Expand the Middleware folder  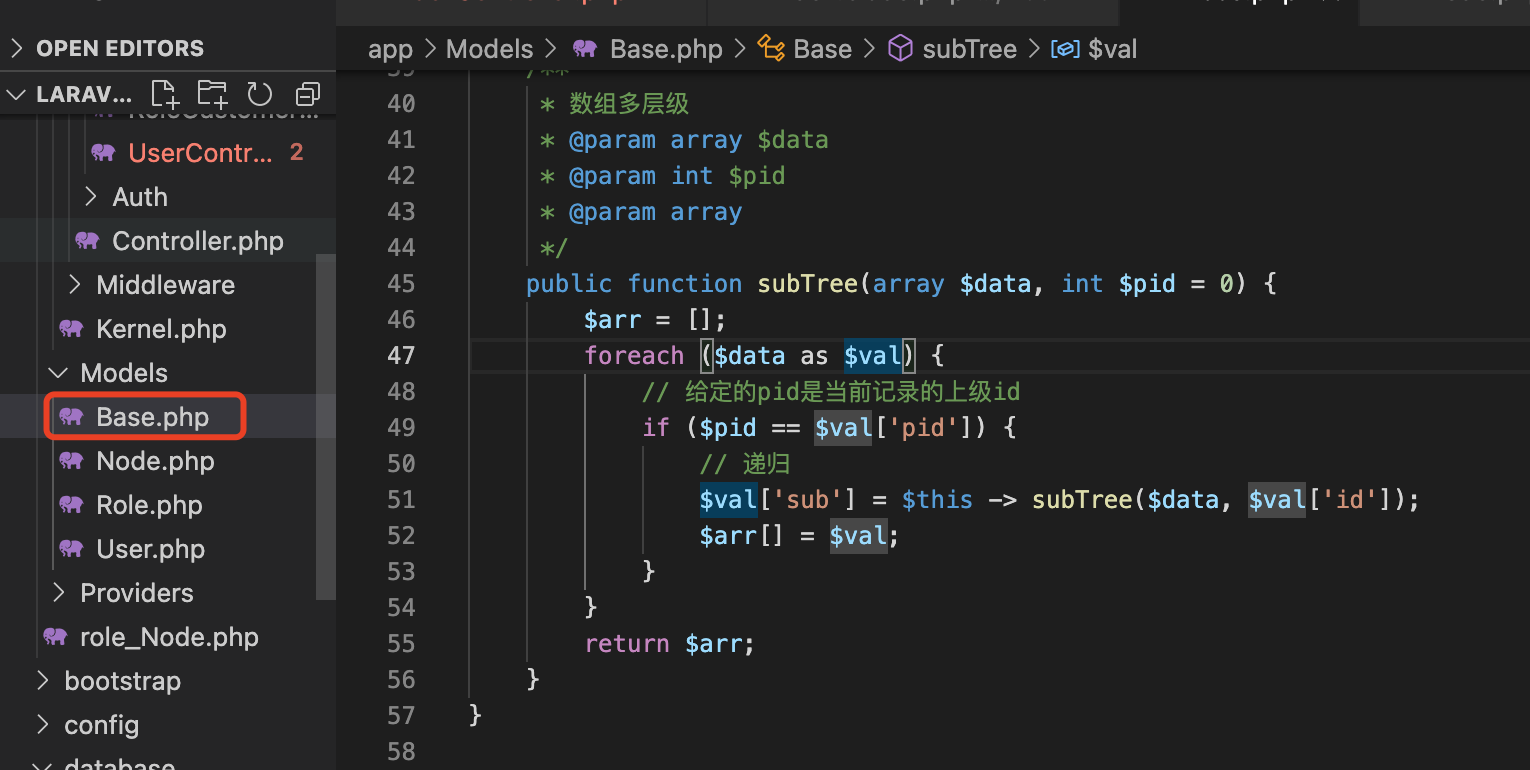168,285
